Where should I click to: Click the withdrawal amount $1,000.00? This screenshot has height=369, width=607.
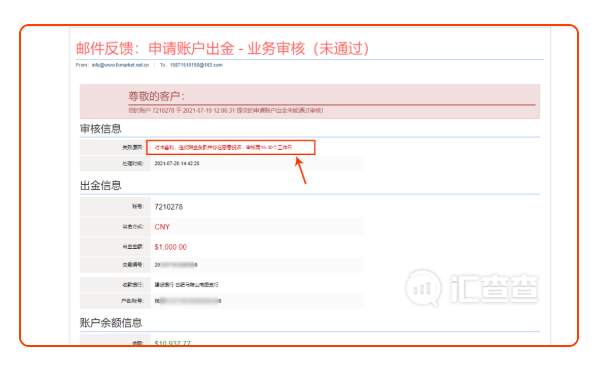pos(170,247)
